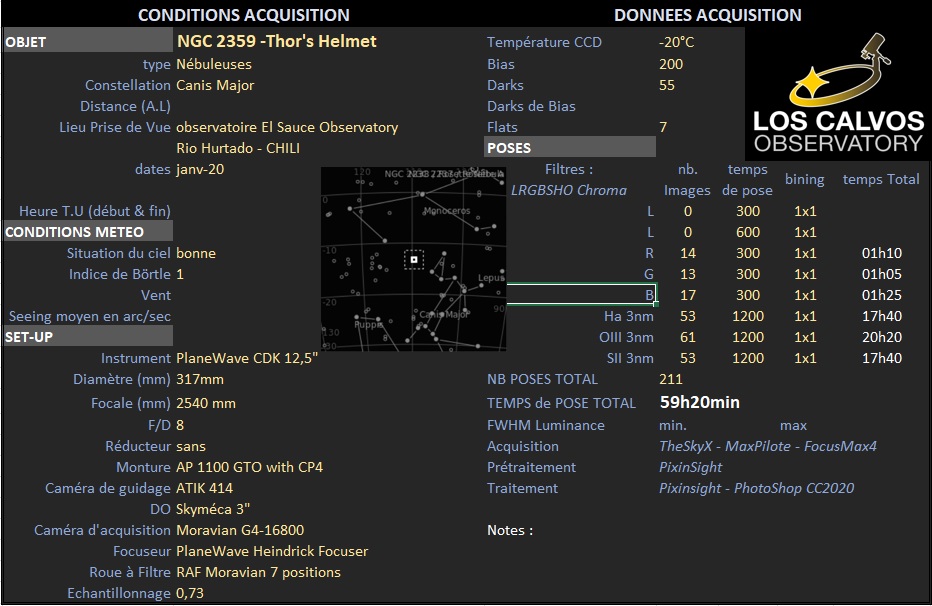Screen dimensions: 932x606
Task: Select the 'PixinSight' prétraitement value
Action: [x=691, y=468]
